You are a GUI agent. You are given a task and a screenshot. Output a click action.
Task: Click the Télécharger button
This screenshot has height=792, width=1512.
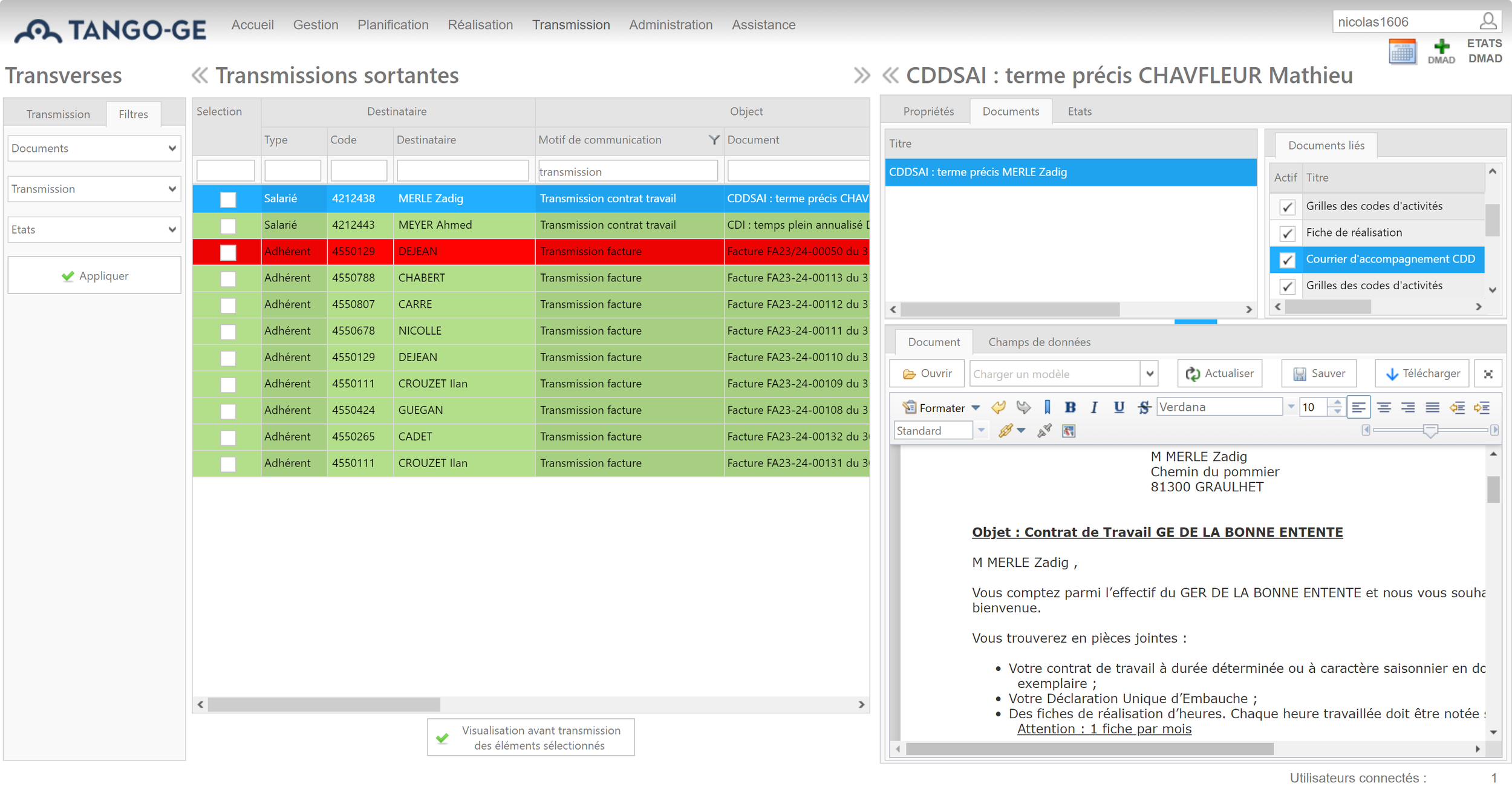pyautogui.click(x=1422, y=373)
